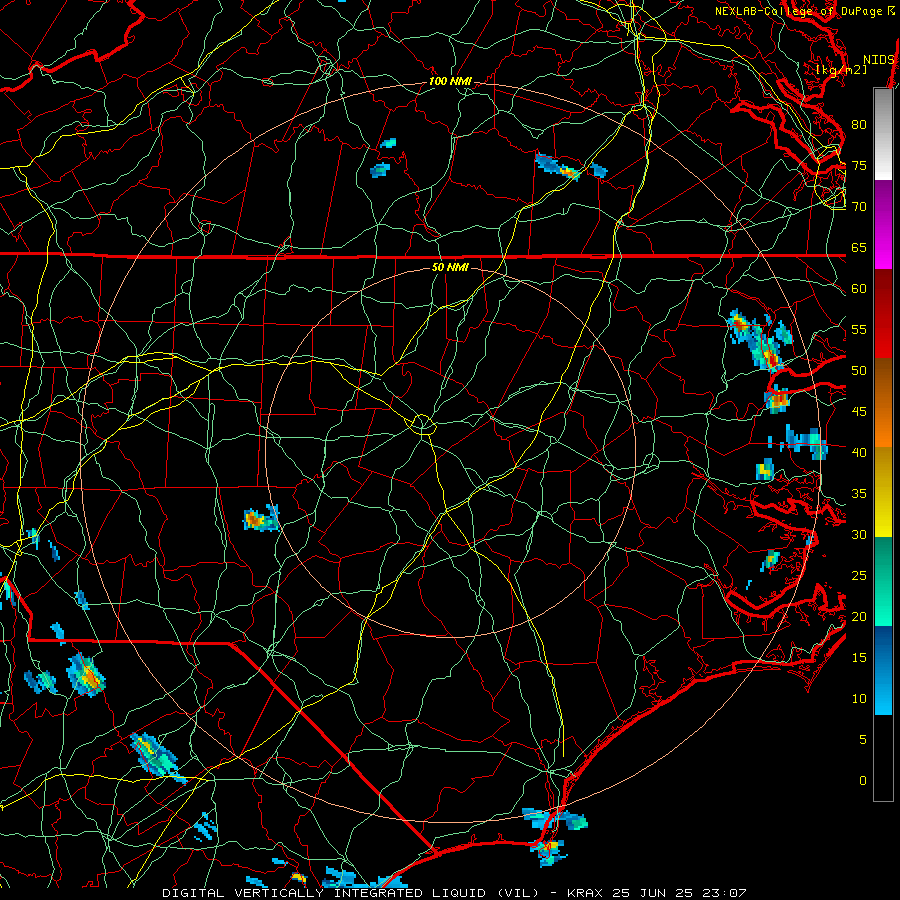Click the legend value 60

coord(859,289)
